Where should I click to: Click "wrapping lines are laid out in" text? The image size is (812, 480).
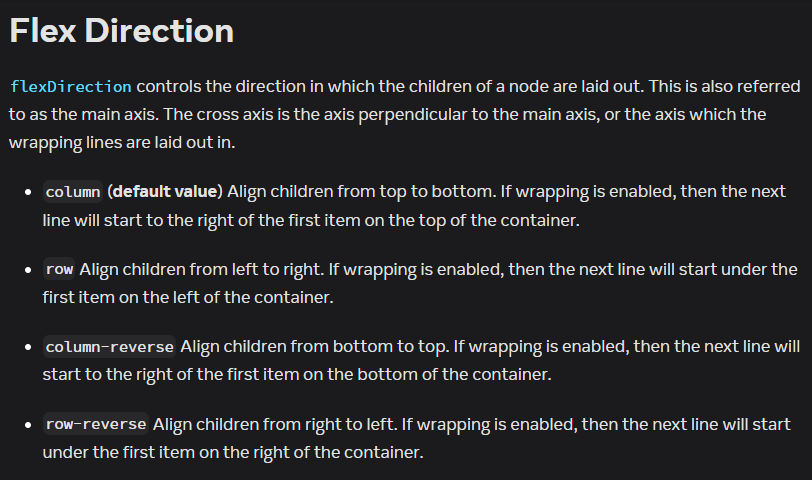122,142
